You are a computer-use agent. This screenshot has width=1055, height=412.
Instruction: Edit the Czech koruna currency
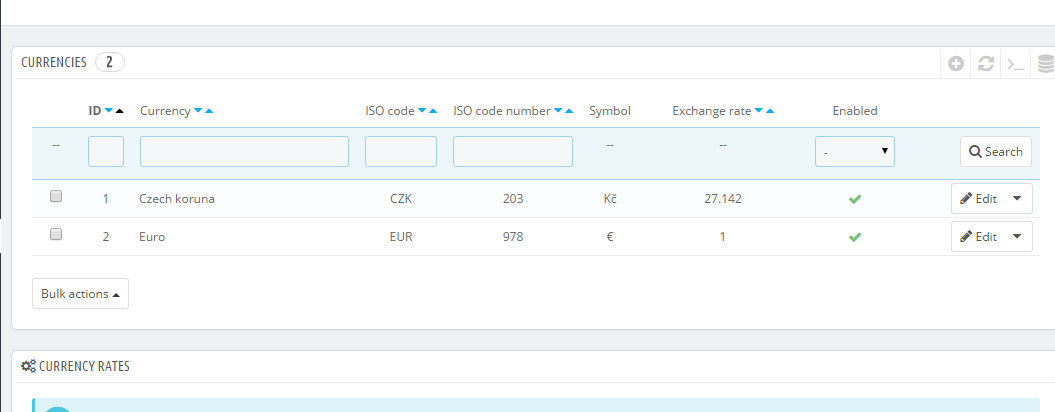(x=978, y=199)
